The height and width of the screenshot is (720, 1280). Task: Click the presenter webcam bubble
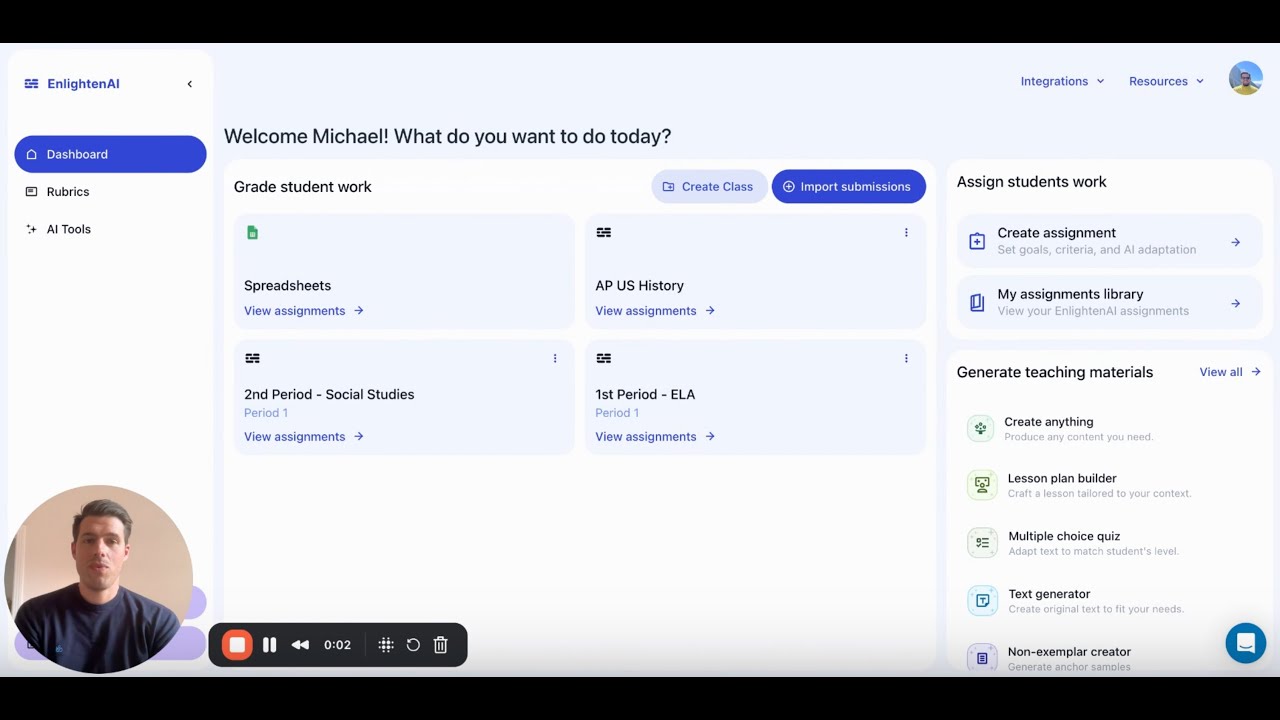[x=98, y=579]
